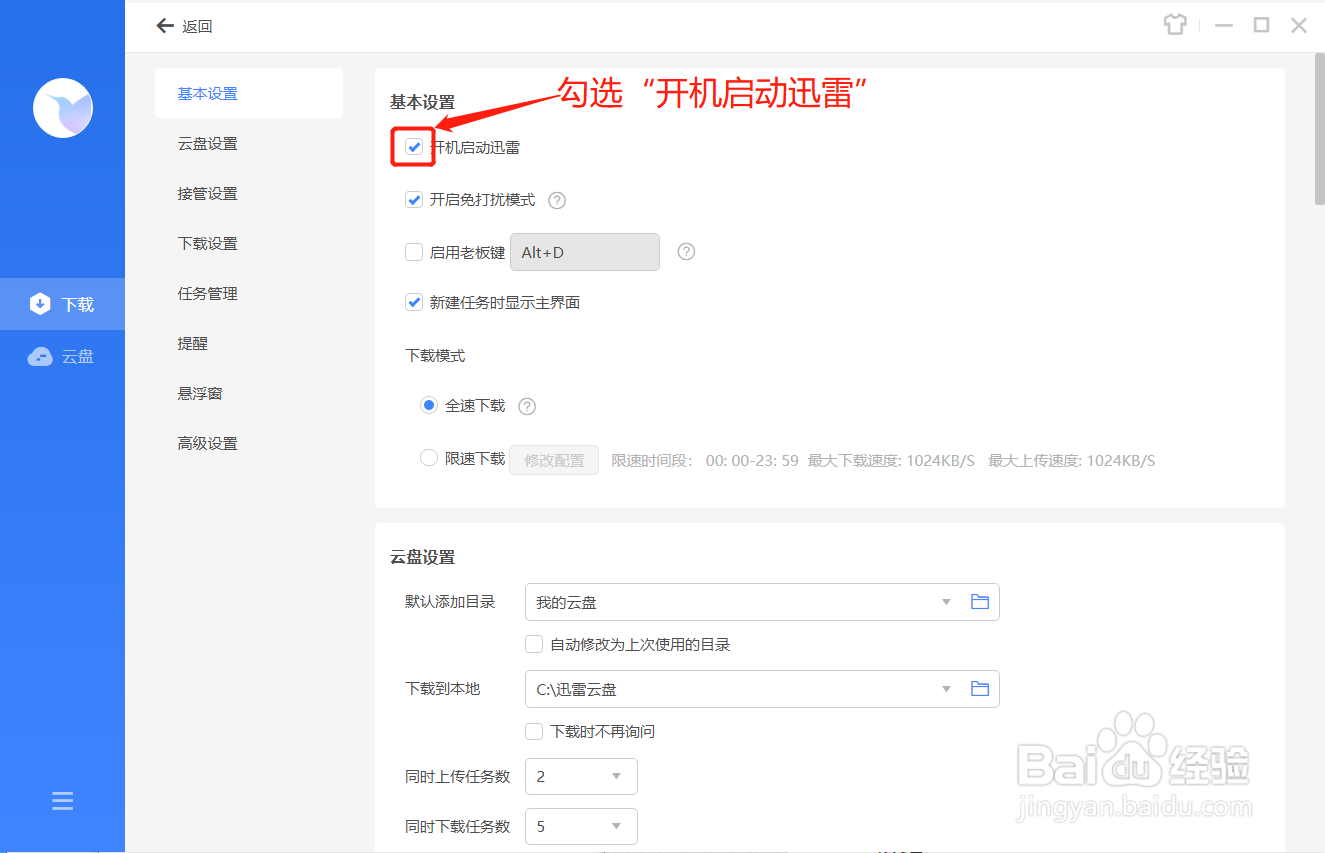Select 全速下载 radio button

tap(429, 405)
